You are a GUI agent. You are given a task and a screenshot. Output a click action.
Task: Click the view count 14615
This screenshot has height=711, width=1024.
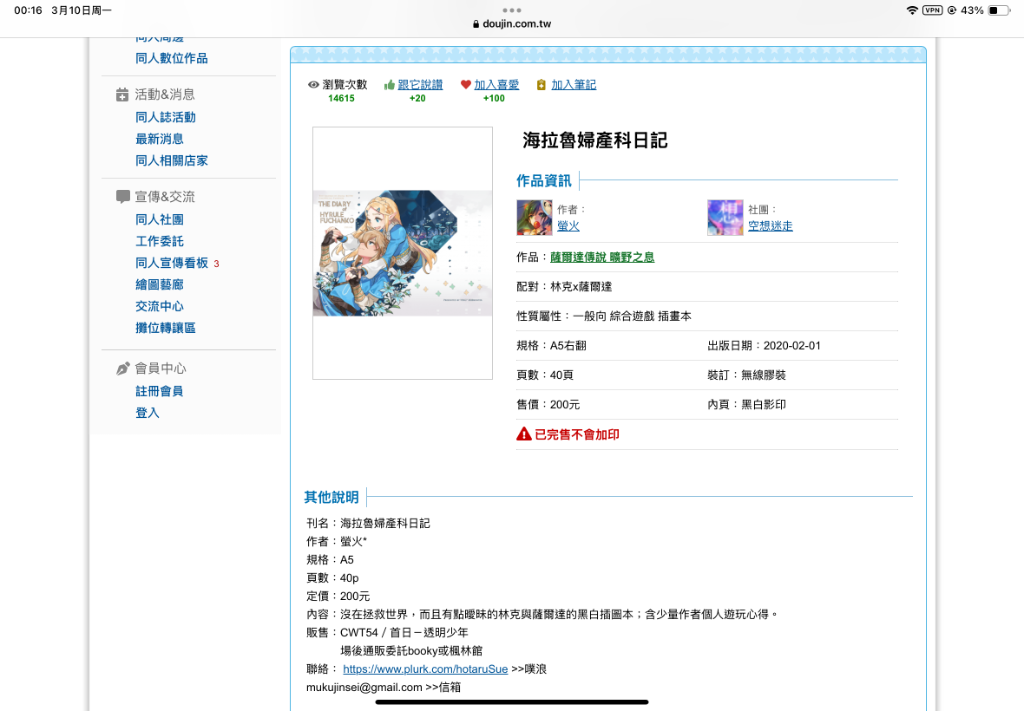341,99
